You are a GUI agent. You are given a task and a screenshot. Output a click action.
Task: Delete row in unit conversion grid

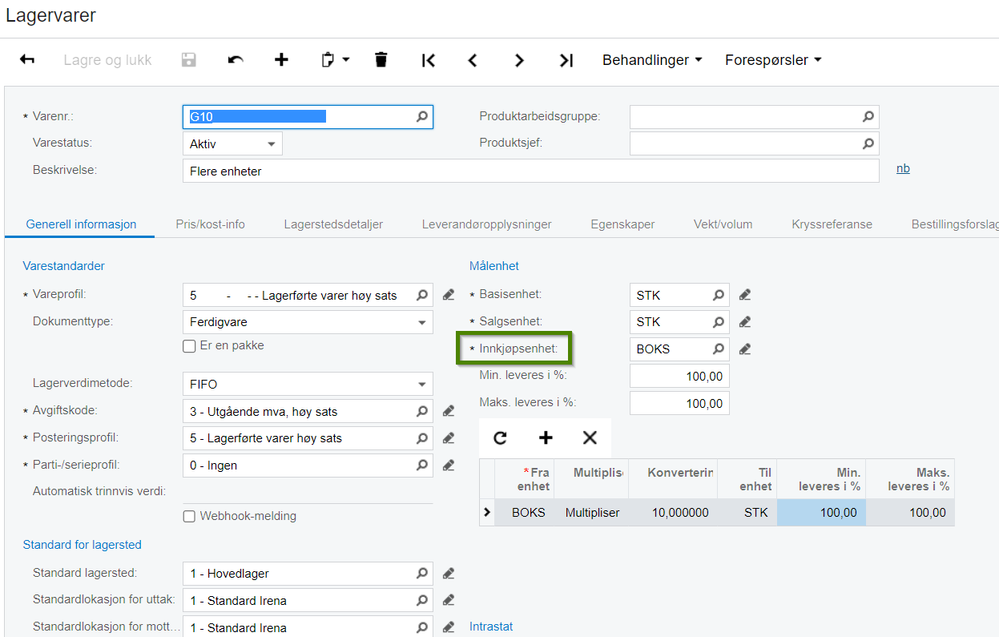(x=590, y=438)
